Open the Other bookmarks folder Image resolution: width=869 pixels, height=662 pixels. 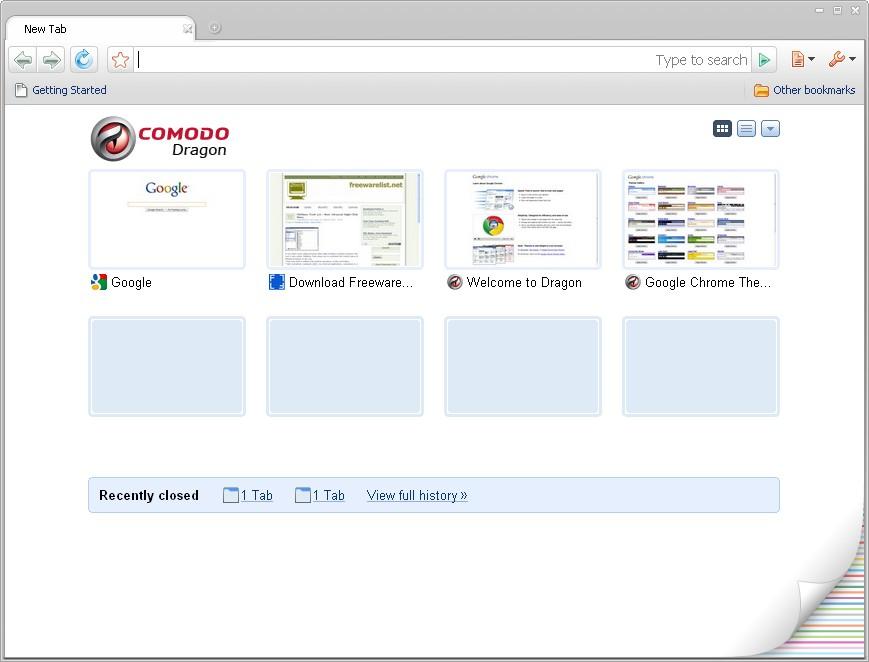804,90
